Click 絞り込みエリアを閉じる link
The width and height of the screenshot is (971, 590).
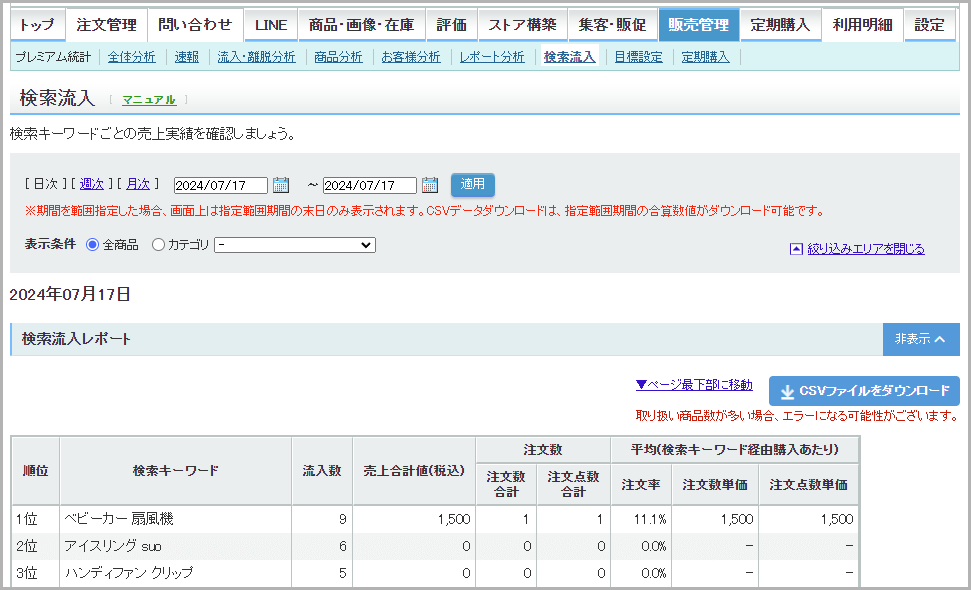[x=866, y=249]
